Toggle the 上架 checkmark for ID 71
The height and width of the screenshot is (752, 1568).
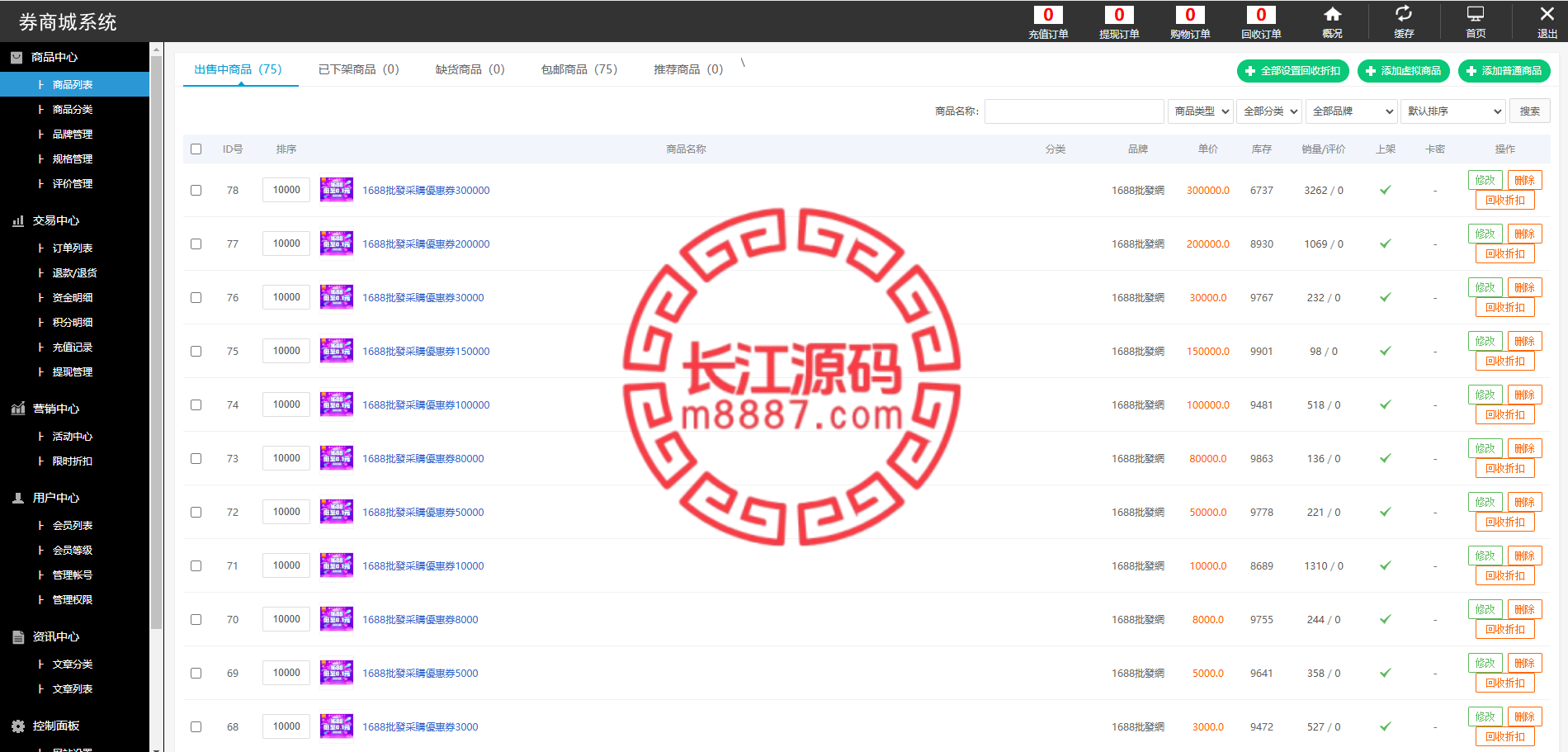point(1386,565)
